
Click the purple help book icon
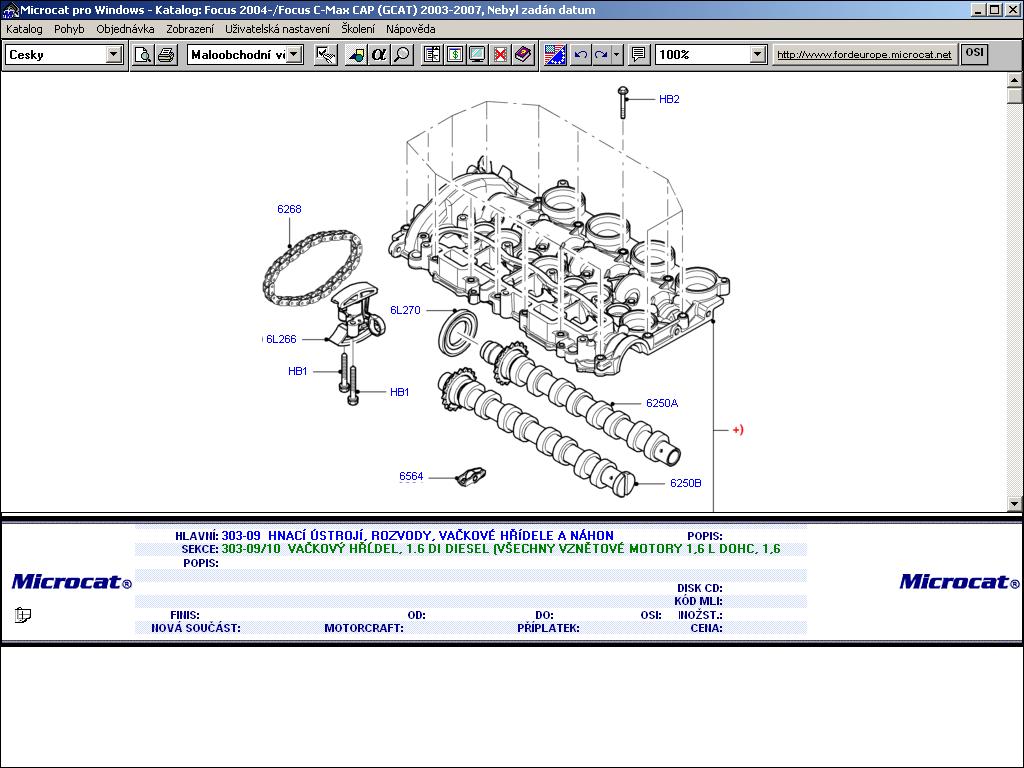[x=523, y=54]
